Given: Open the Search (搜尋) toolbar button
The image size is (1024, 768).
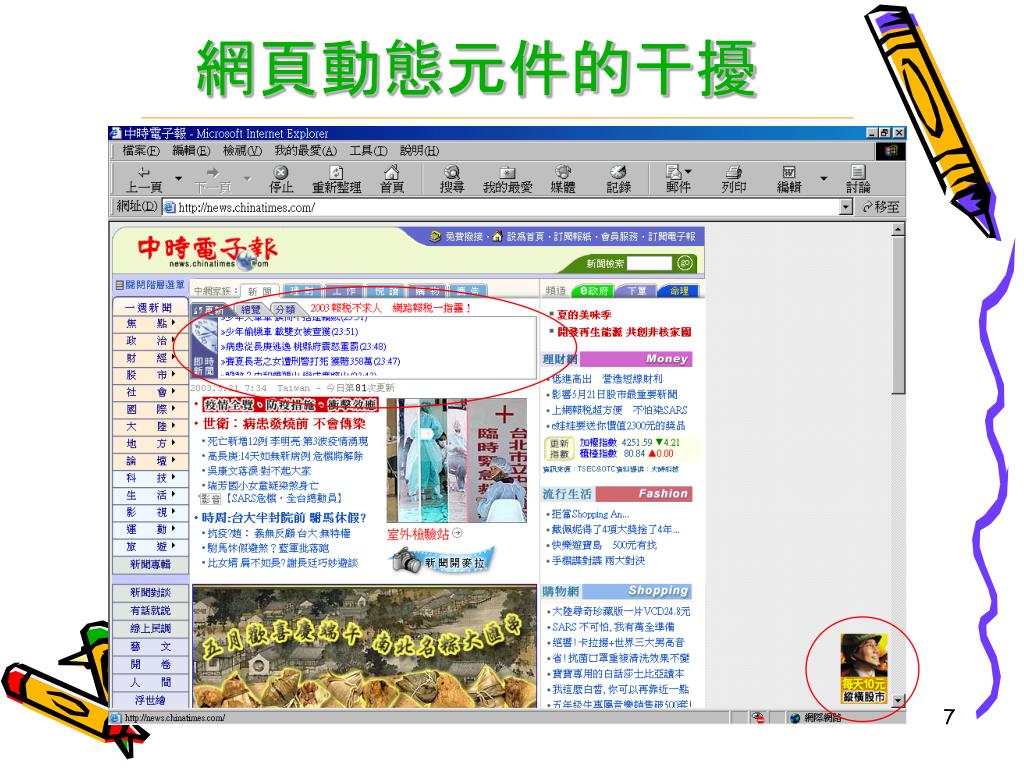Looking at the screenshot, I should 452,179.
